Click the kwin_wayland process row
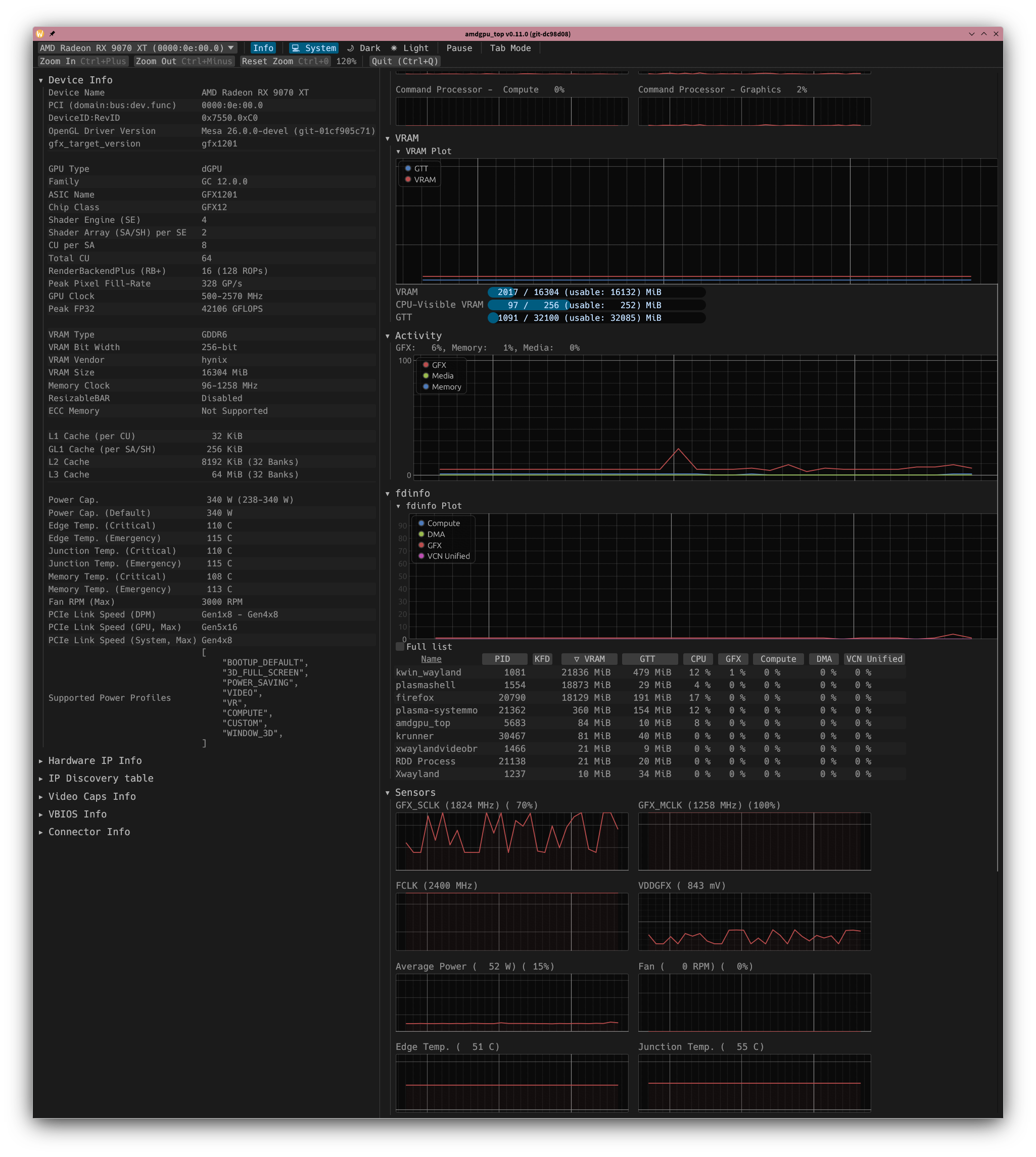The image size is (1036, 1157). tap(429, 672)
